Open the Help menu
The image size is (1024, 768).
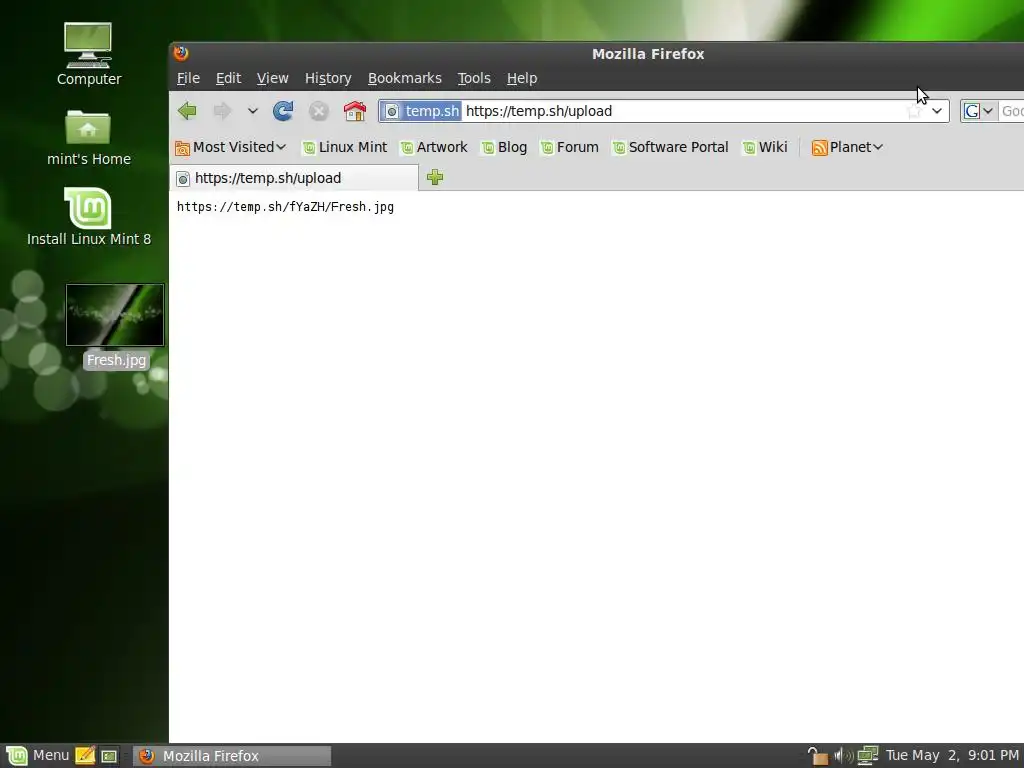click(522, 78)
